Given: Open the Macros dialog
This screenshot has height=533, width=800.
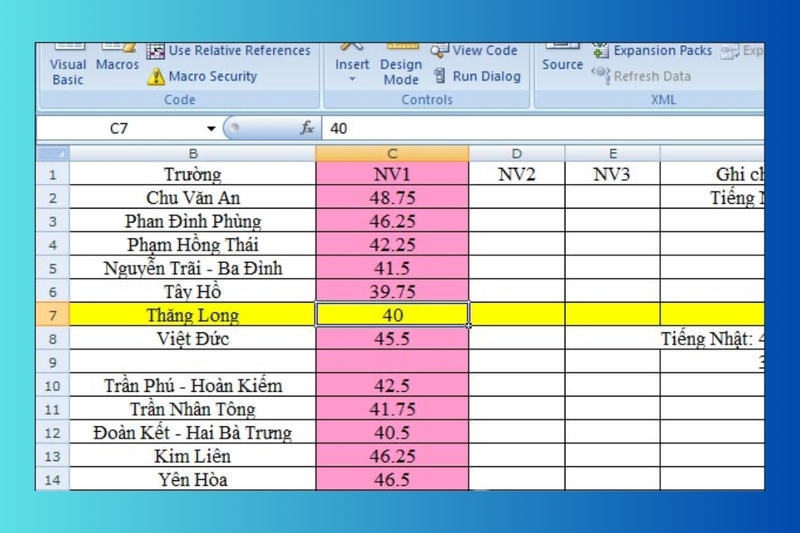Looking at the screenshot, I should (117, 59).
